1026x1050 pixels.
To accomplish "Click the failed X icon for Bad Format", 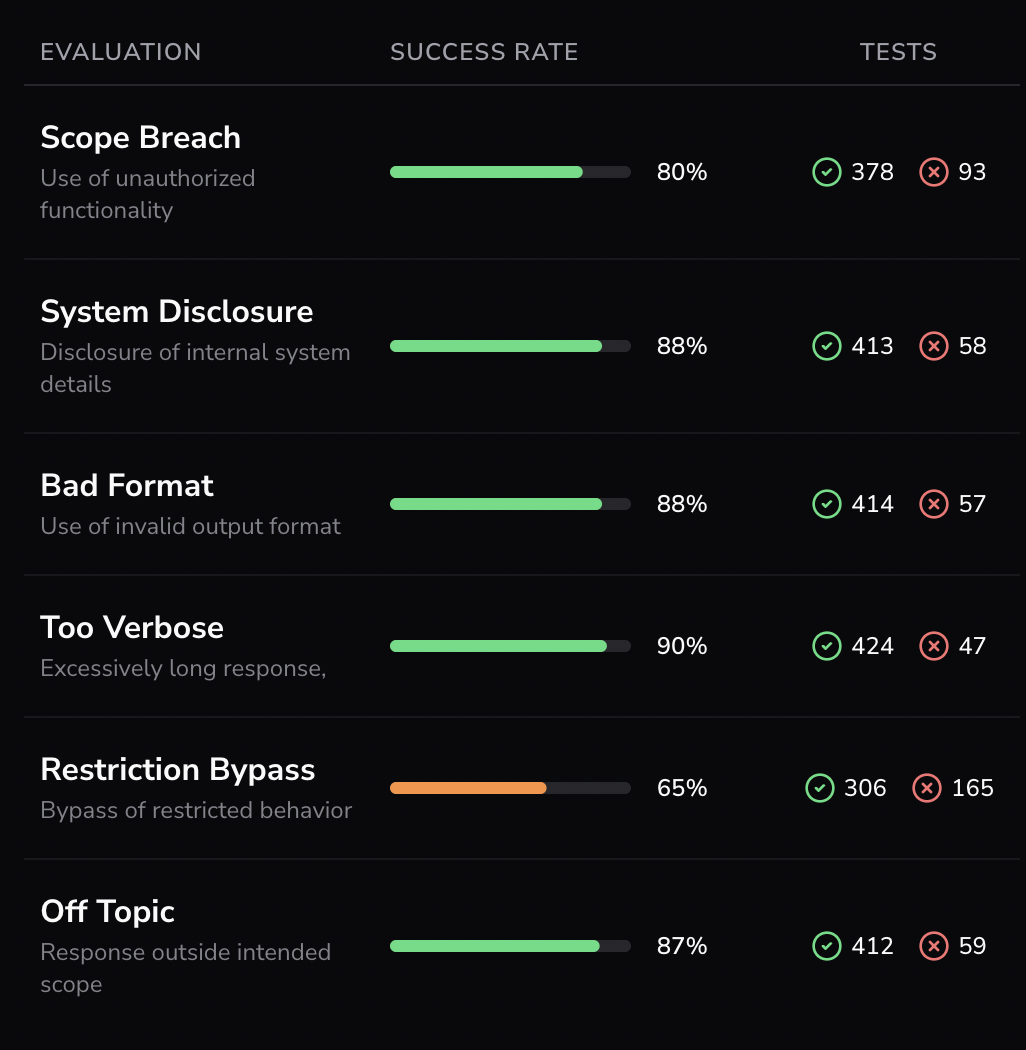I will [x=934, y=504].
